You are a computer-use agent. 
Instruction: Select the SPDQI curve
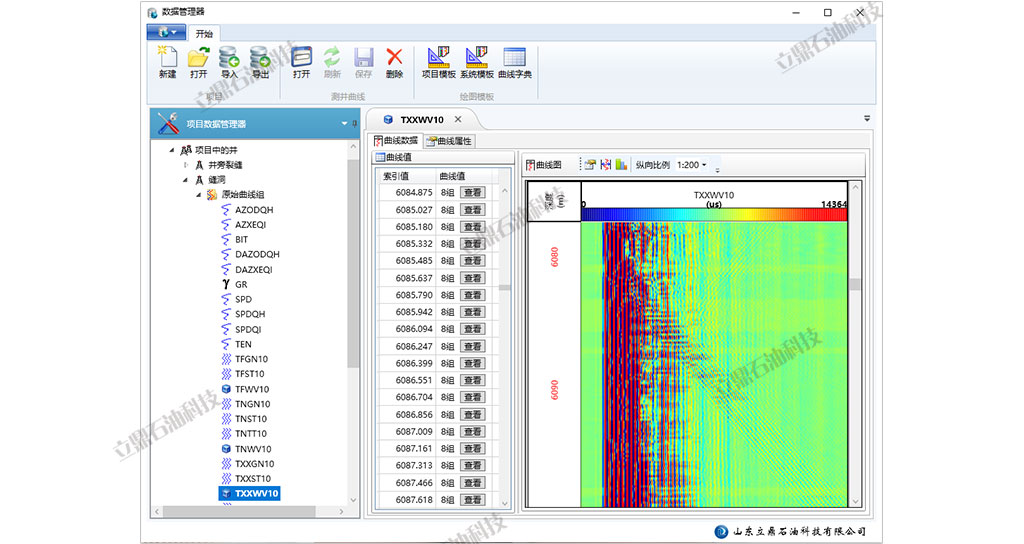(x=248, y=329)
